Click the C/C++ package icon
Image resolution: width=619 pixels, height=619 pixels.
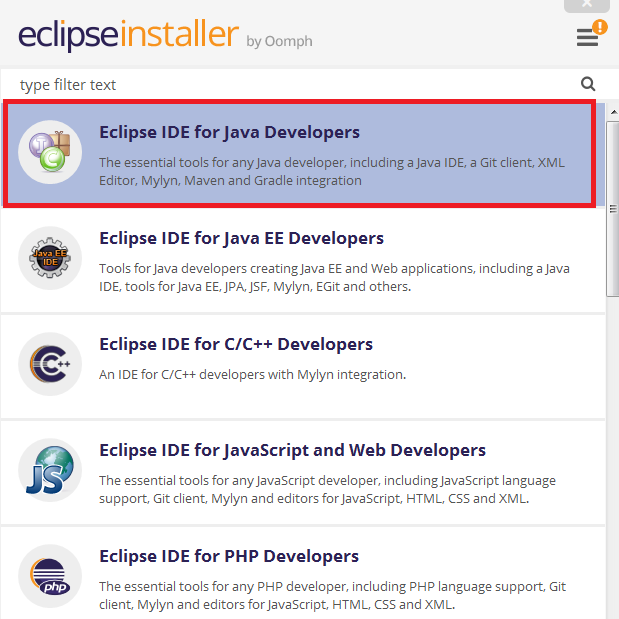(x=50, y=364)
